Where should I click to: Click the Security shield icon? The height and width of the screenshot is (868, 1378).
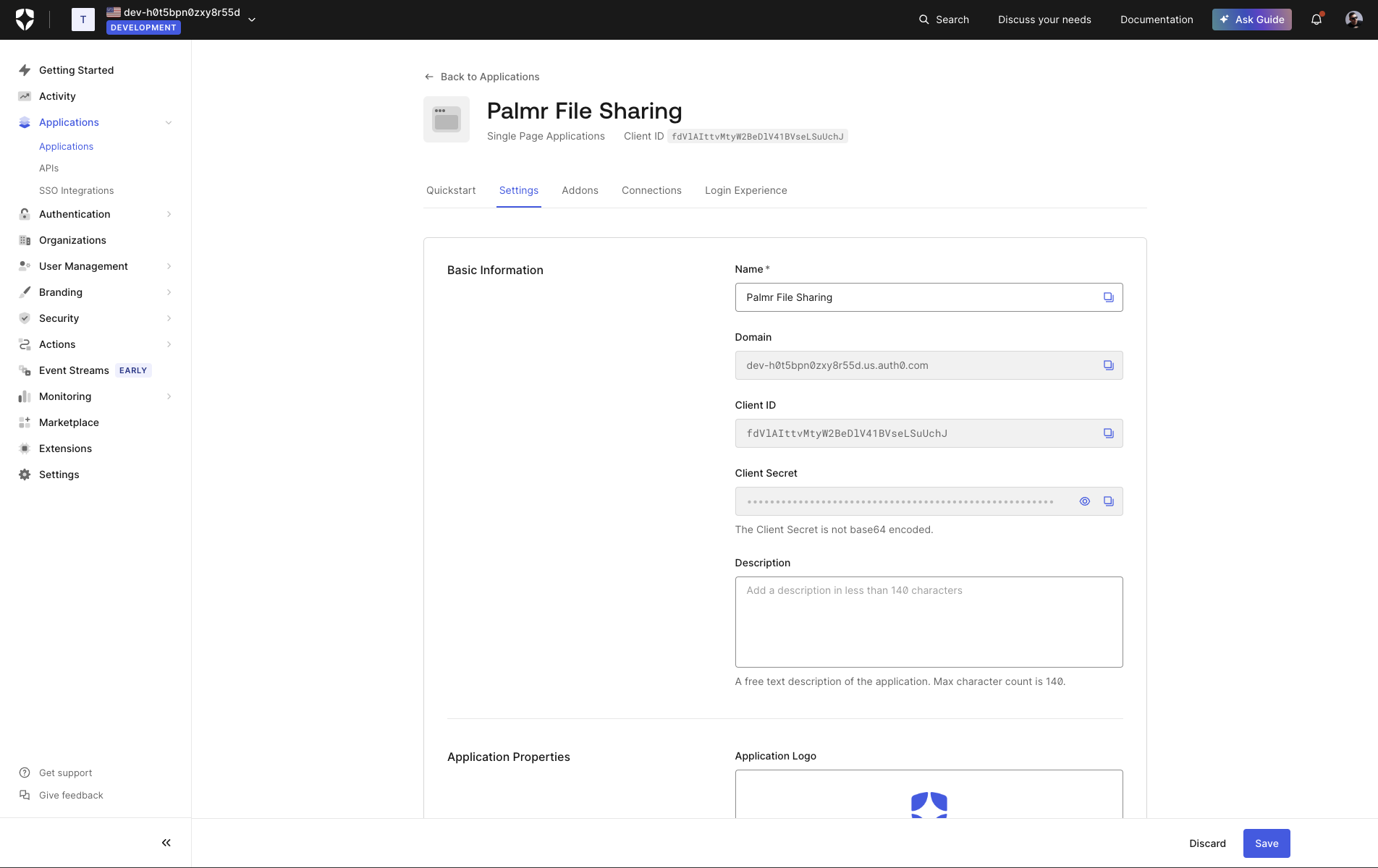25,318
